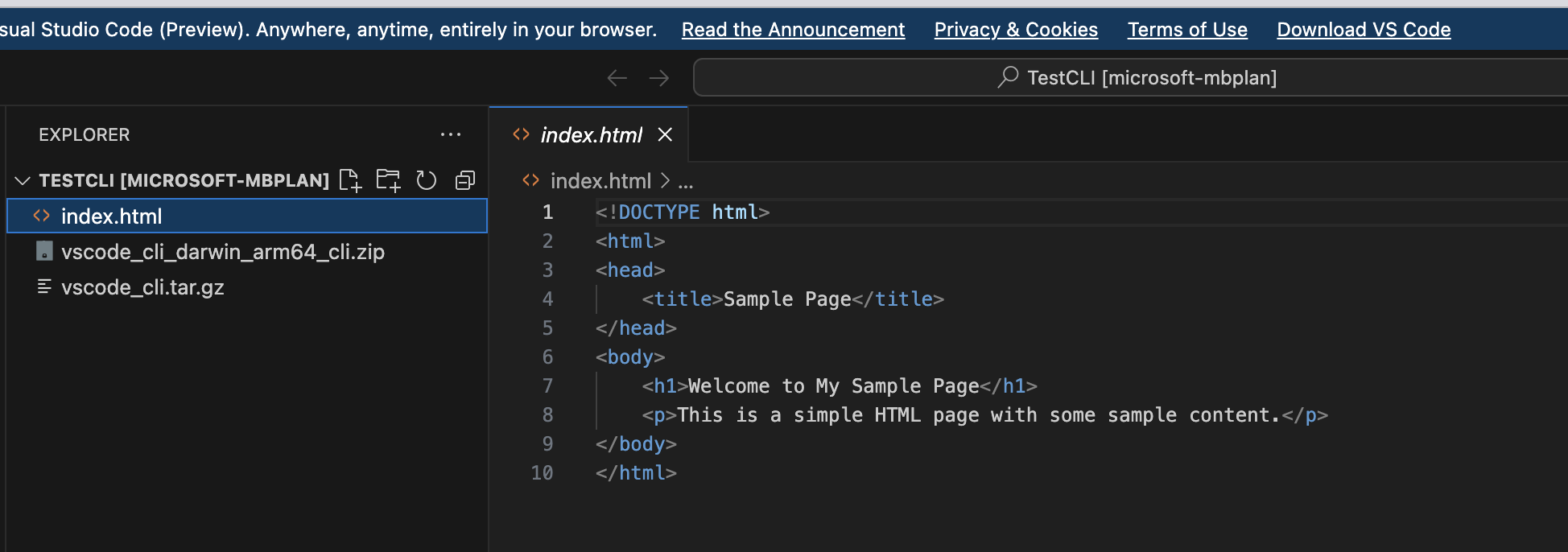Go back using the left arrow

[617, 78]
